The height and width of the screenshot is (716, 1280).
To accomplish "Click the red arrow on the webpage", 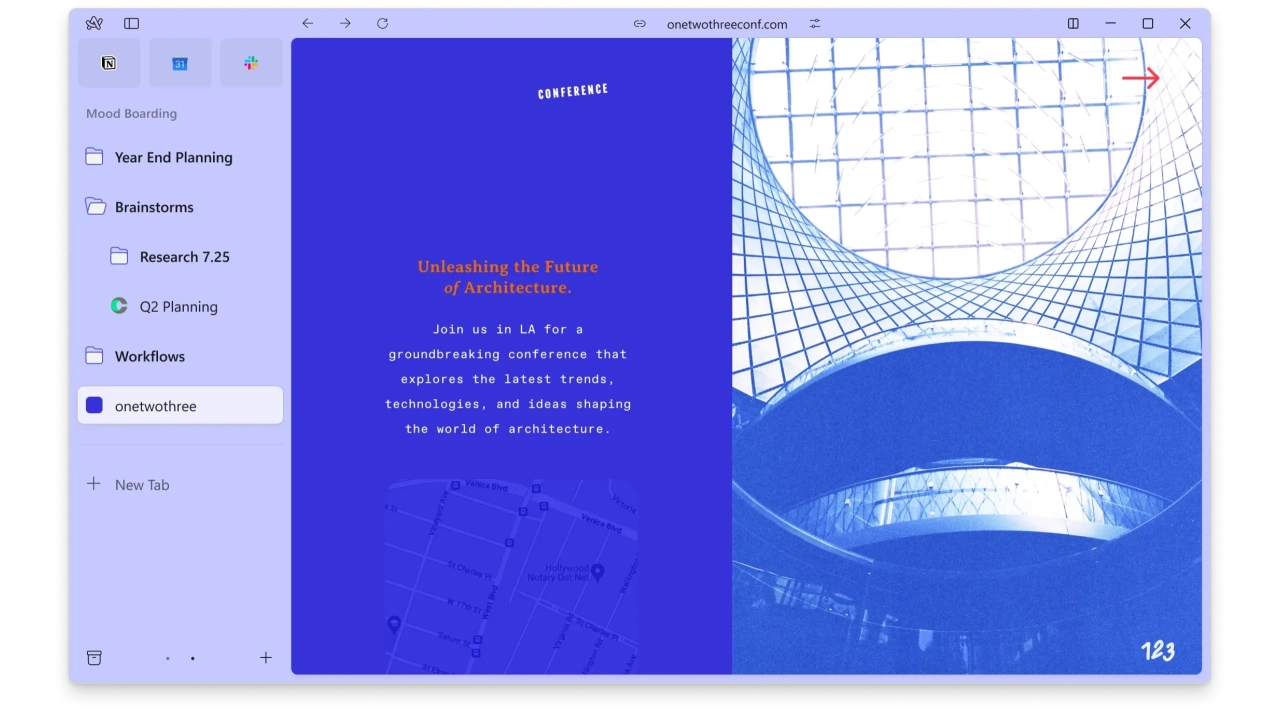I will click(1140, 78).
